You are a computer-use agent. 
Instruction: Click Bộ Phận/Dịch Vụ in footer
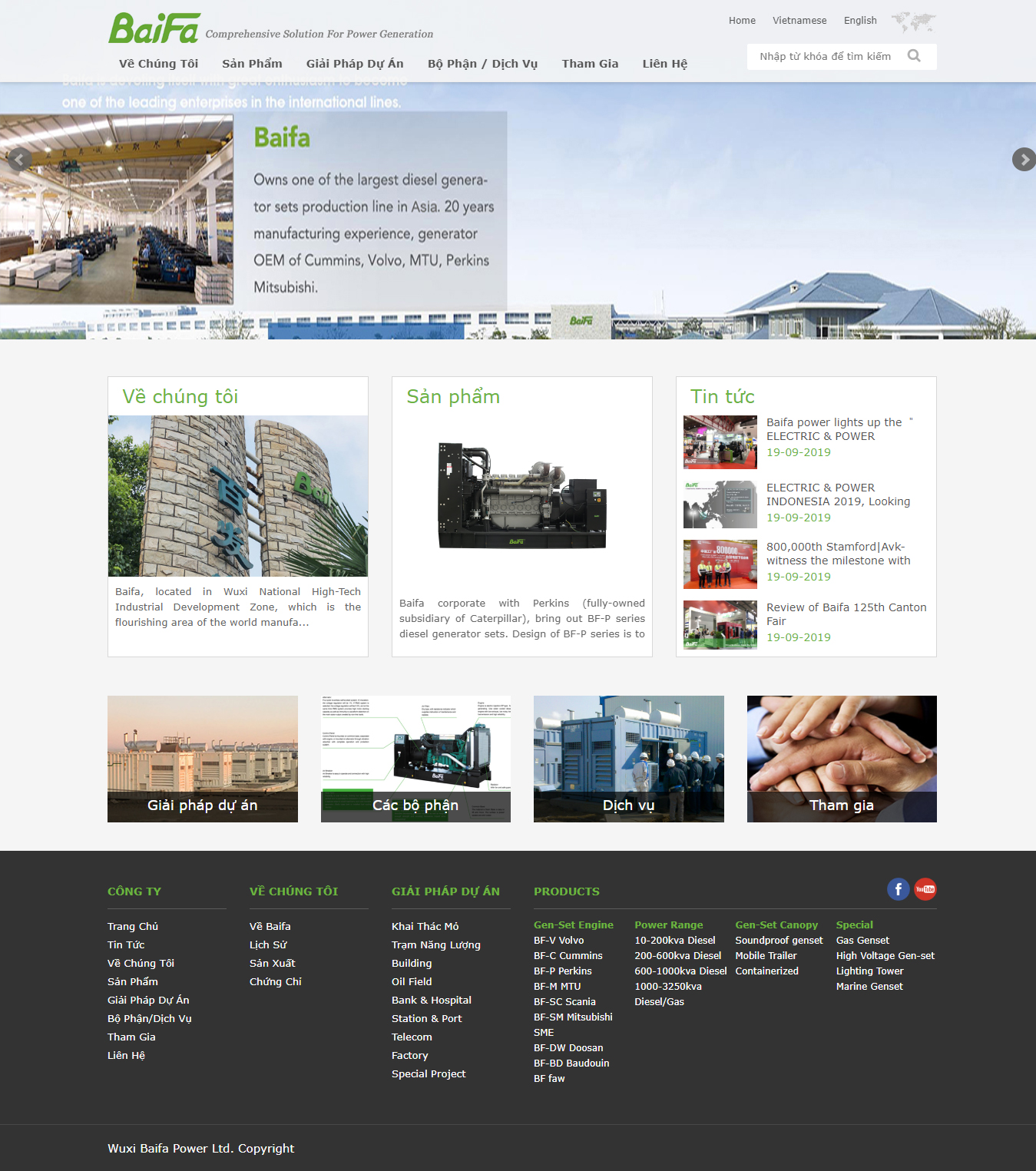click(150, 1019)
